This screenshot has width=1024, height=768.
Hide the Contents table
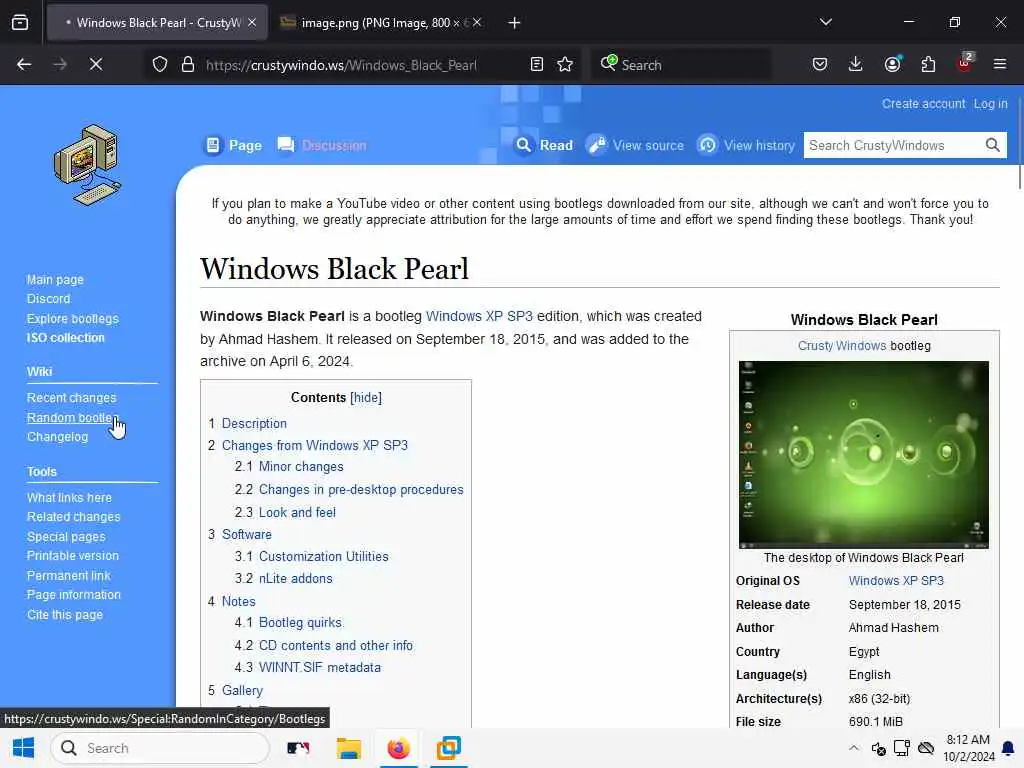(x=366, y=398)
